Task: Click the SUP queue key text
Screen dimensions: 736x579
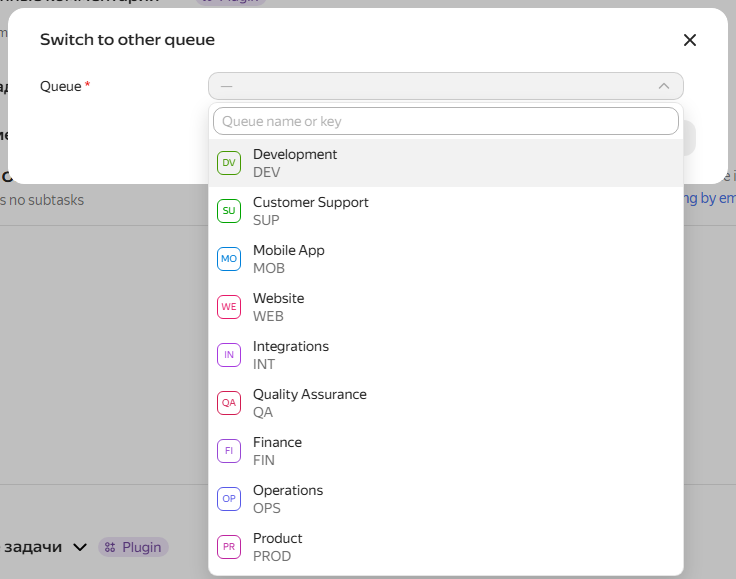Action: click(266, 220)
